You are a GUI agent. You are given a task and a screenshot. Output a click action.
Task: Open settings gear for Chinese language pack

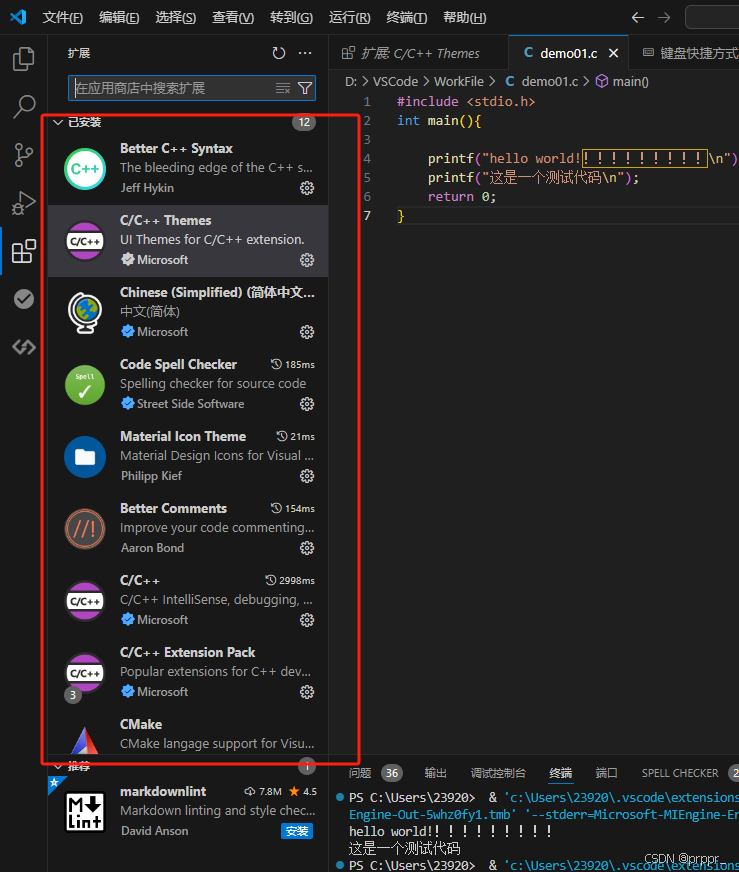[307, 332]
